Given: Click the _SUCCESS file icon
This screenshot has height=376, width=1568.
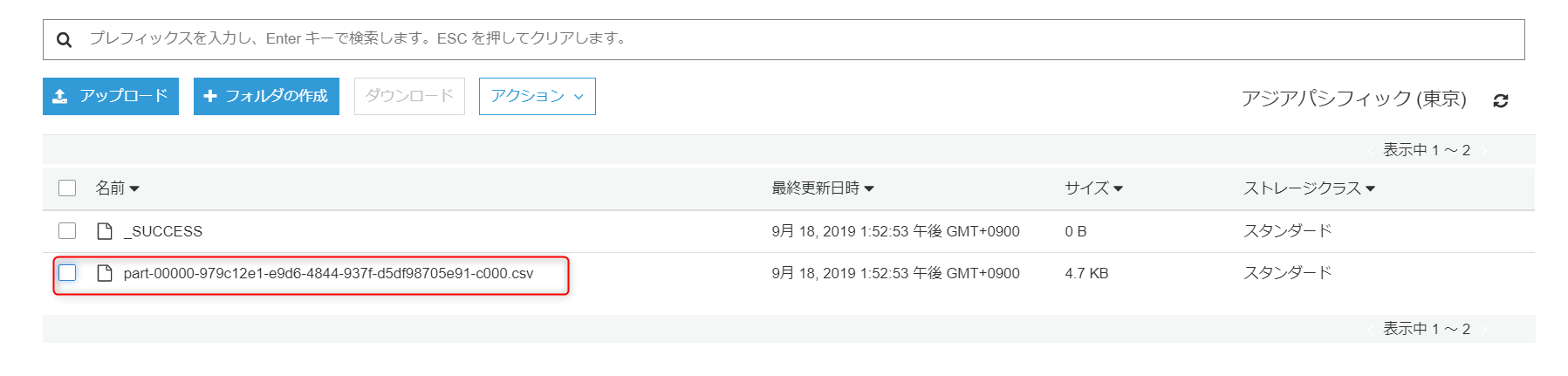Looking at the screenshot, I should (105, 231).
